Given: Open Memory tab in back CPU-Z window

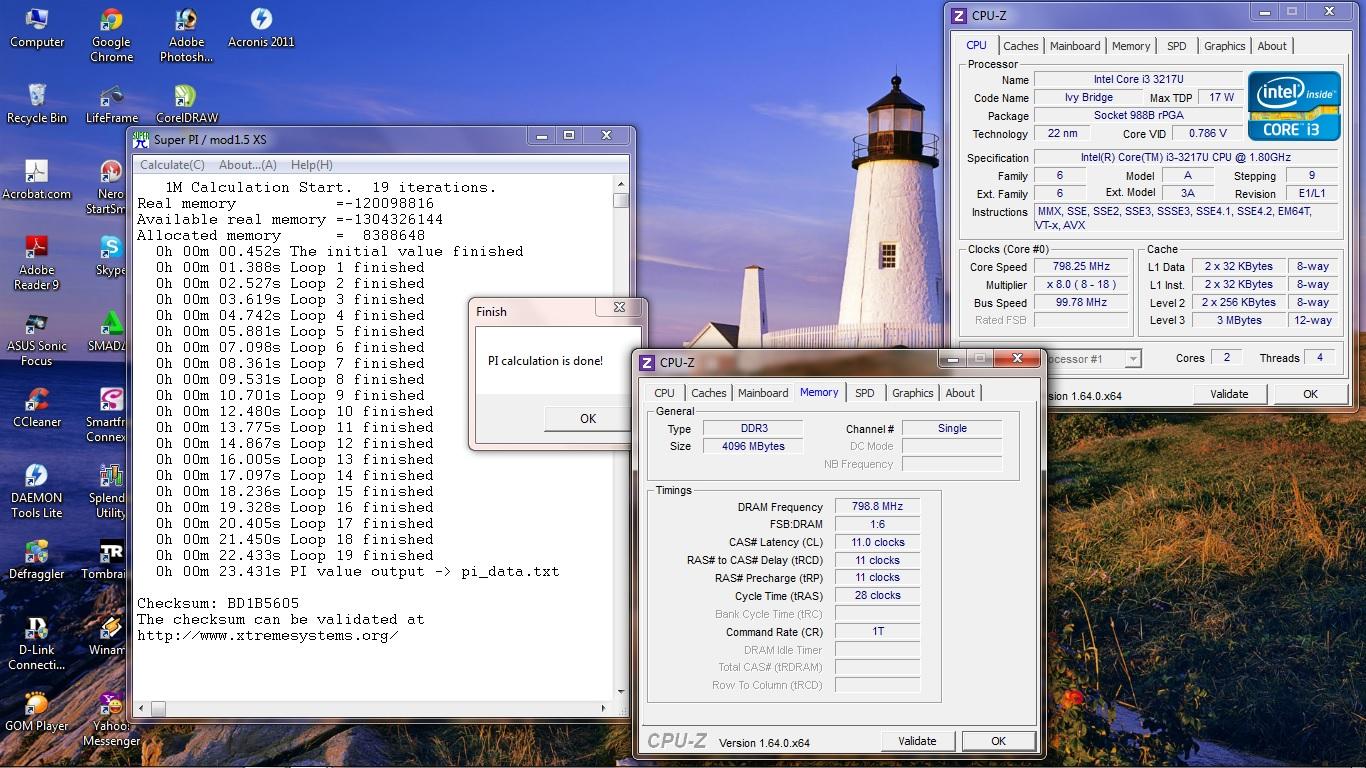Looking at the screenshot, I should tap(1131, 46).
